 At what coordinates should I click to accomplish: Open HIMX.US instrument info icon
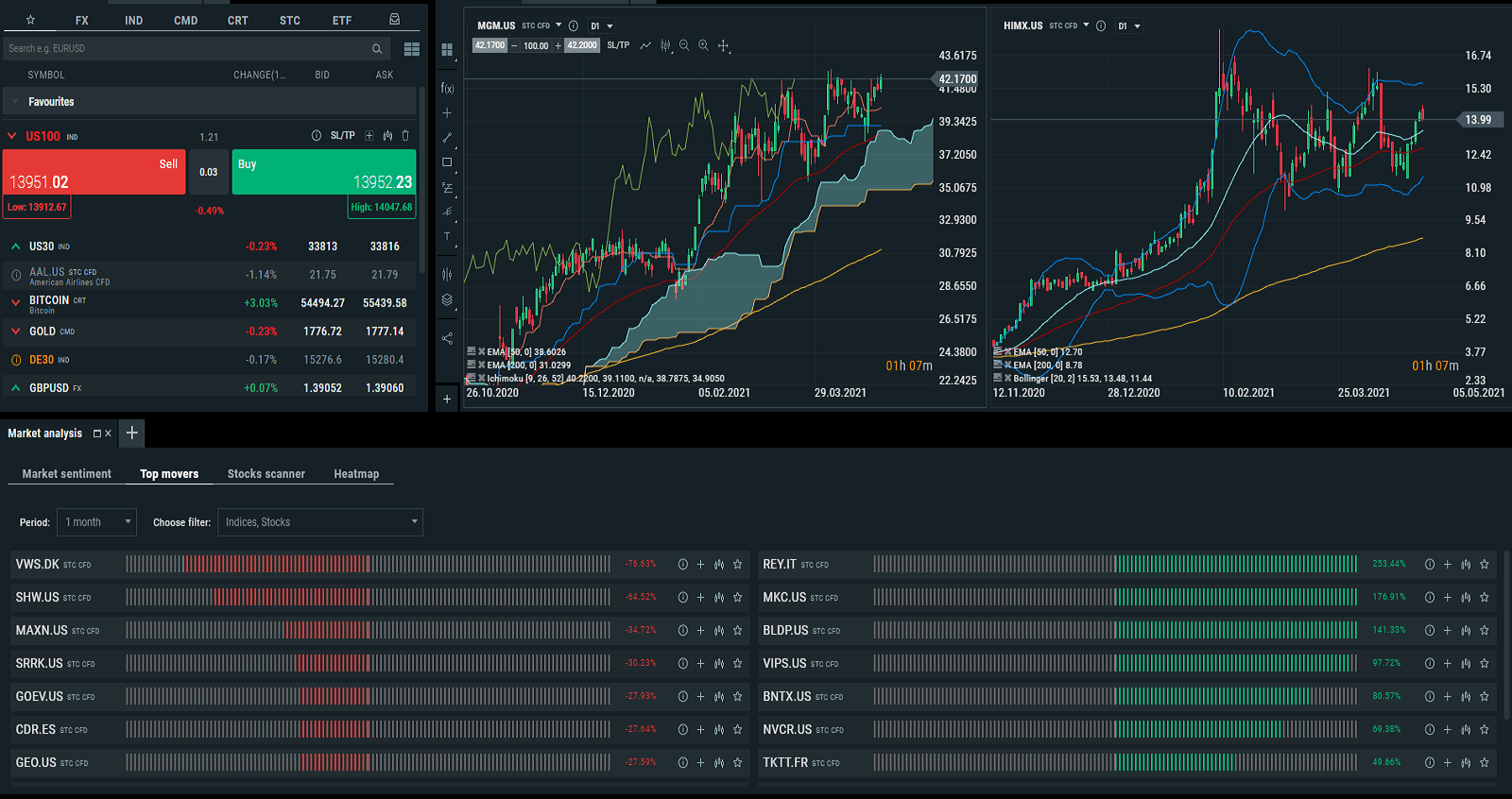click(x=1100, y=25)
